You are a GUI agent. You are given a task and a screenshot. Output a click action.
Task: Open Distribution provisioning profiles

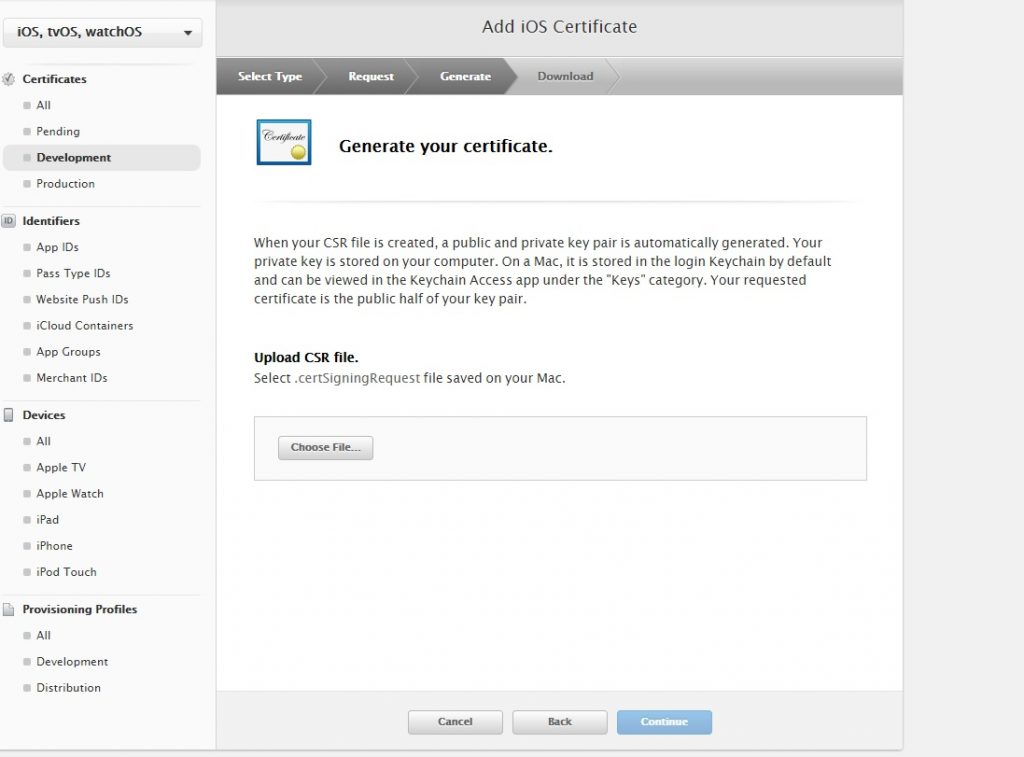(68, 688)
